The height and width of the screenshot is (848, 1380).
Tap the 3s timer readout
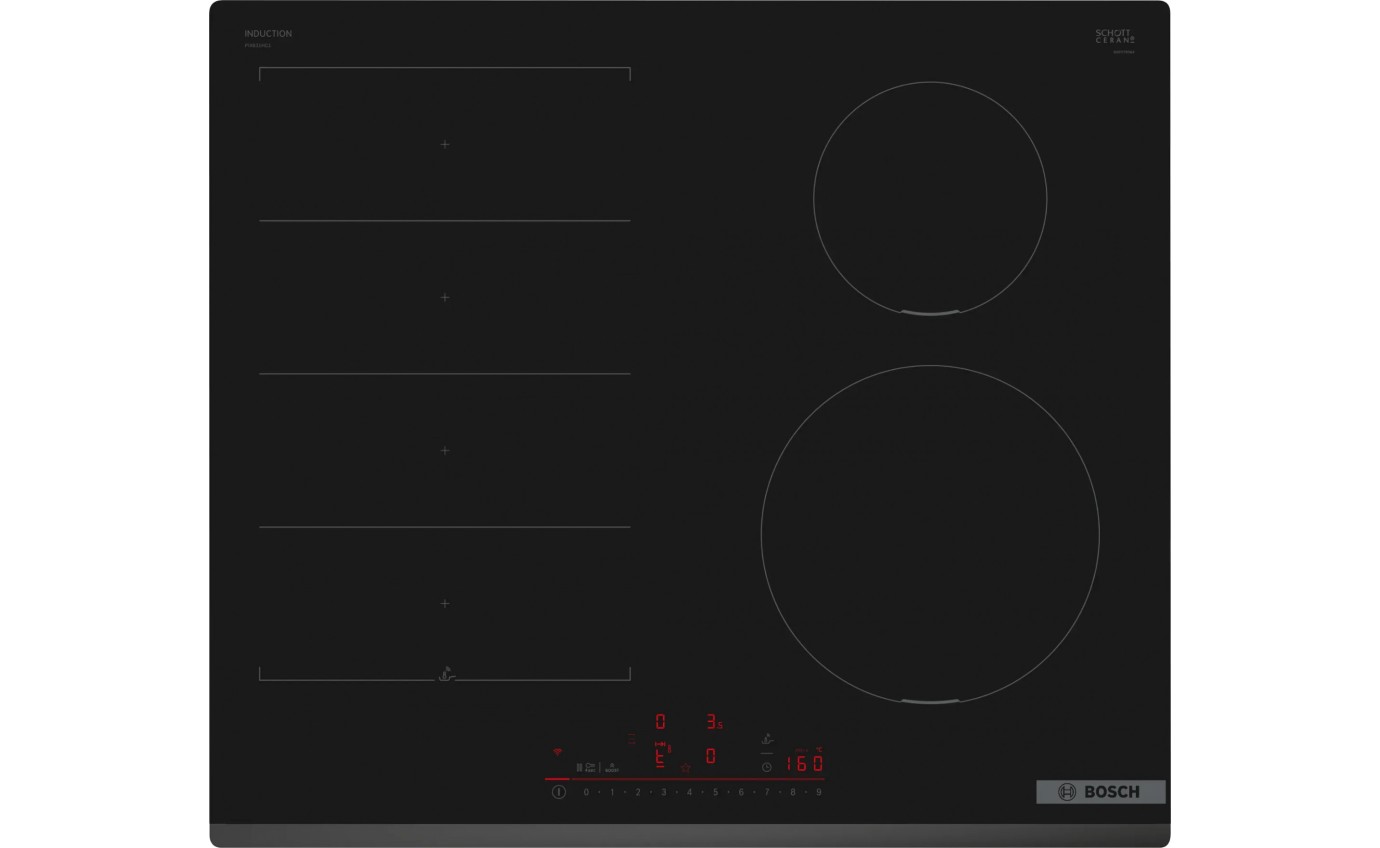click(713, 722)
